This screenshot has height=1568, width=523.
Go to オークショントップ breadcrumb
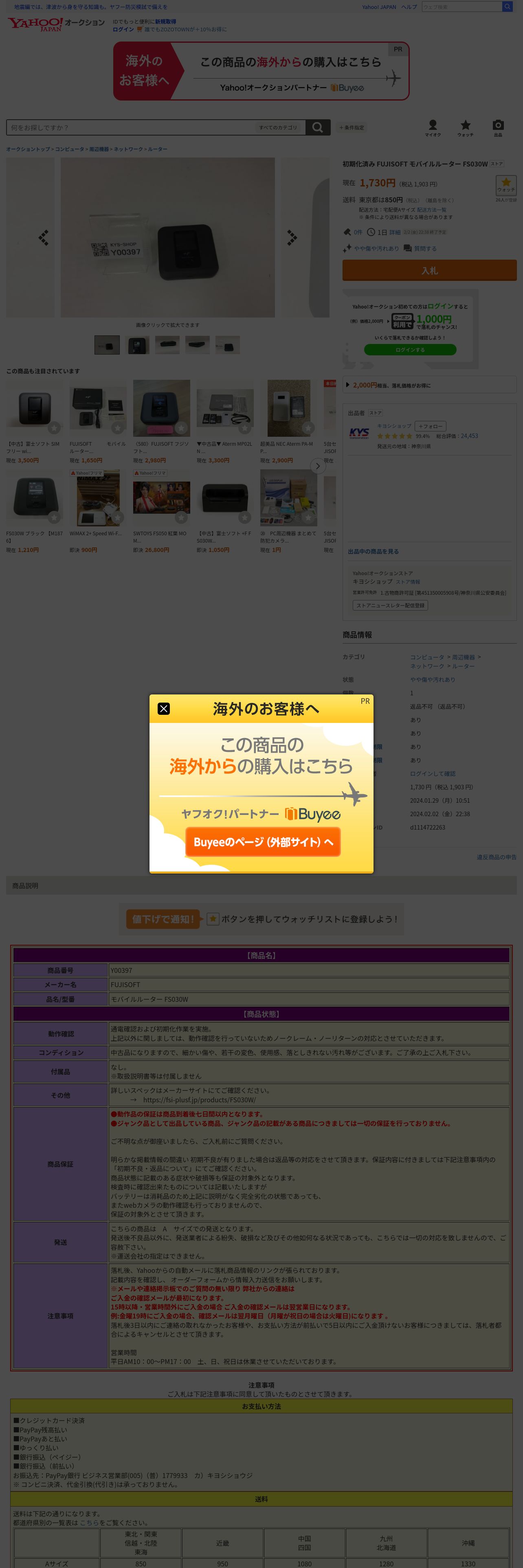point(28,149)
